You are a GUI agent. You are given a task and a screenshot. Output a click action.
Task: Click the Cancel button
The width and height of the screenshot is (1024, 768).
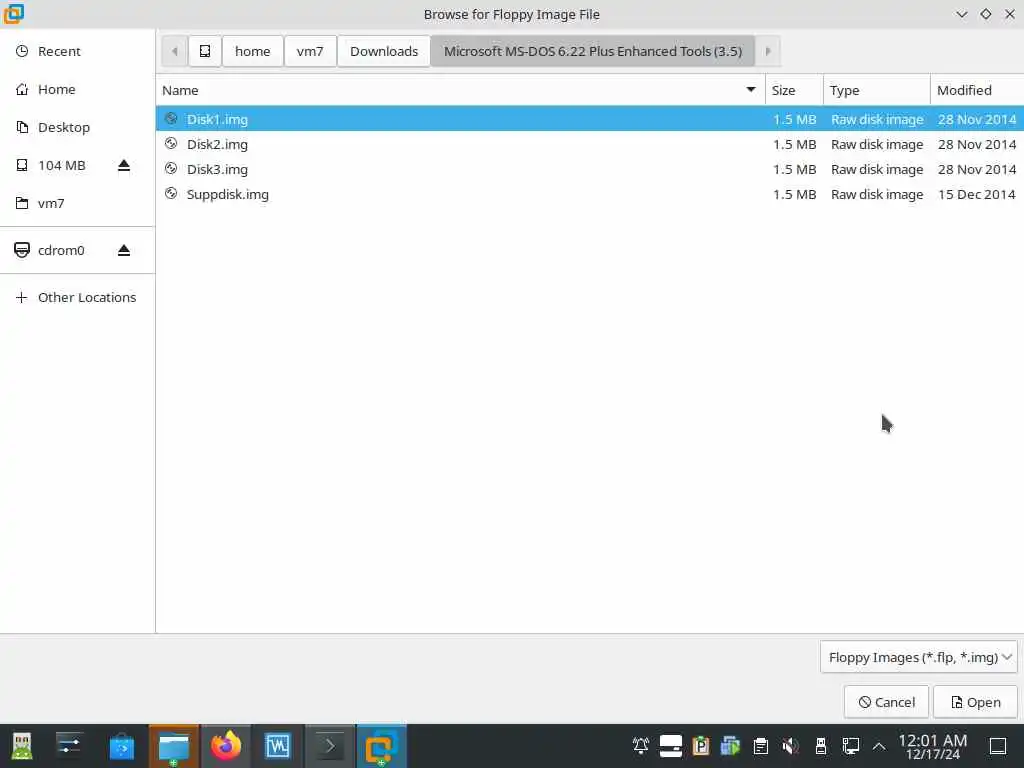886,702
